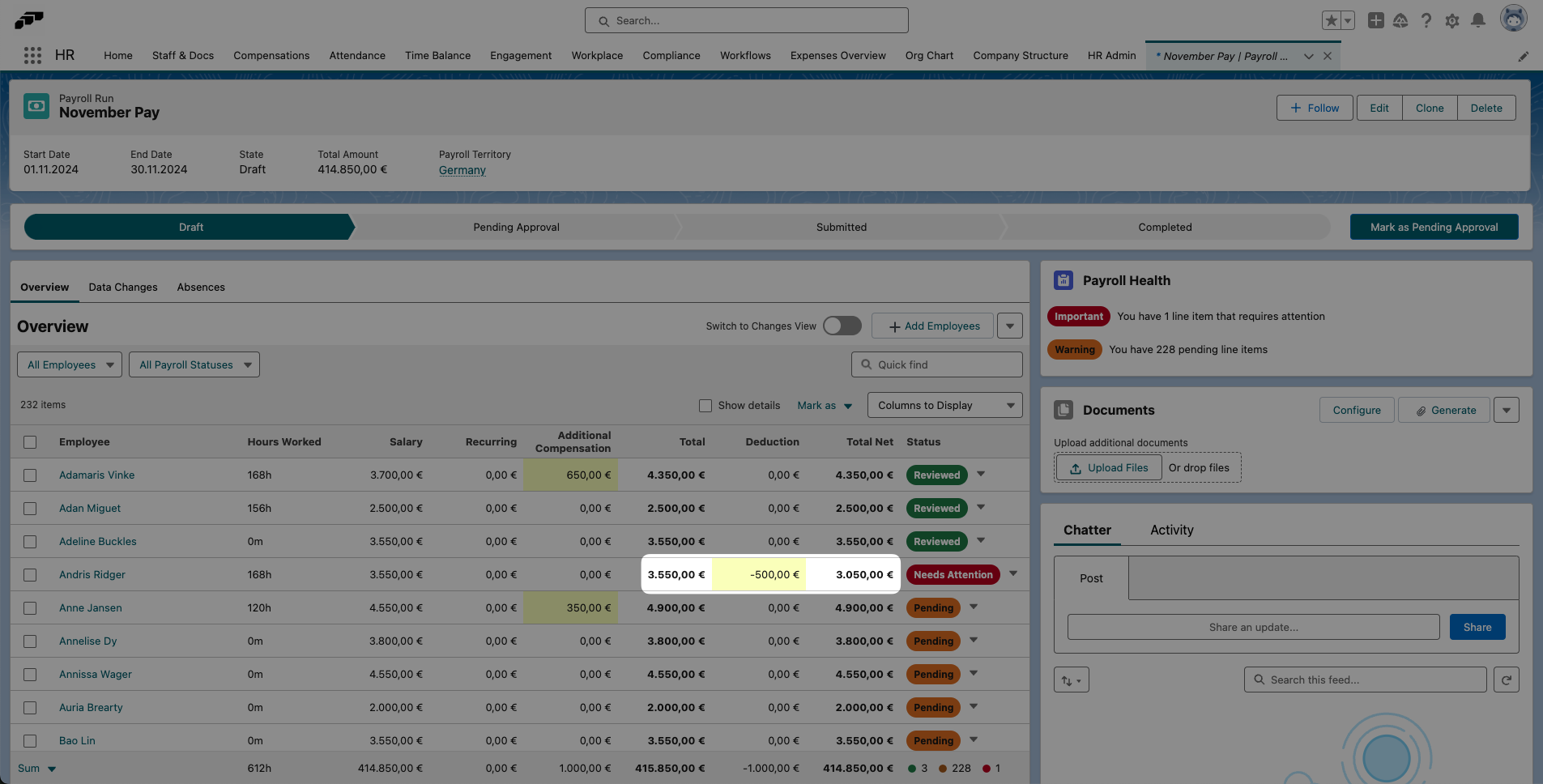1543x784 pixels.
Task: Favorite this page using the star icon
Action: (x=1332, y=20)
